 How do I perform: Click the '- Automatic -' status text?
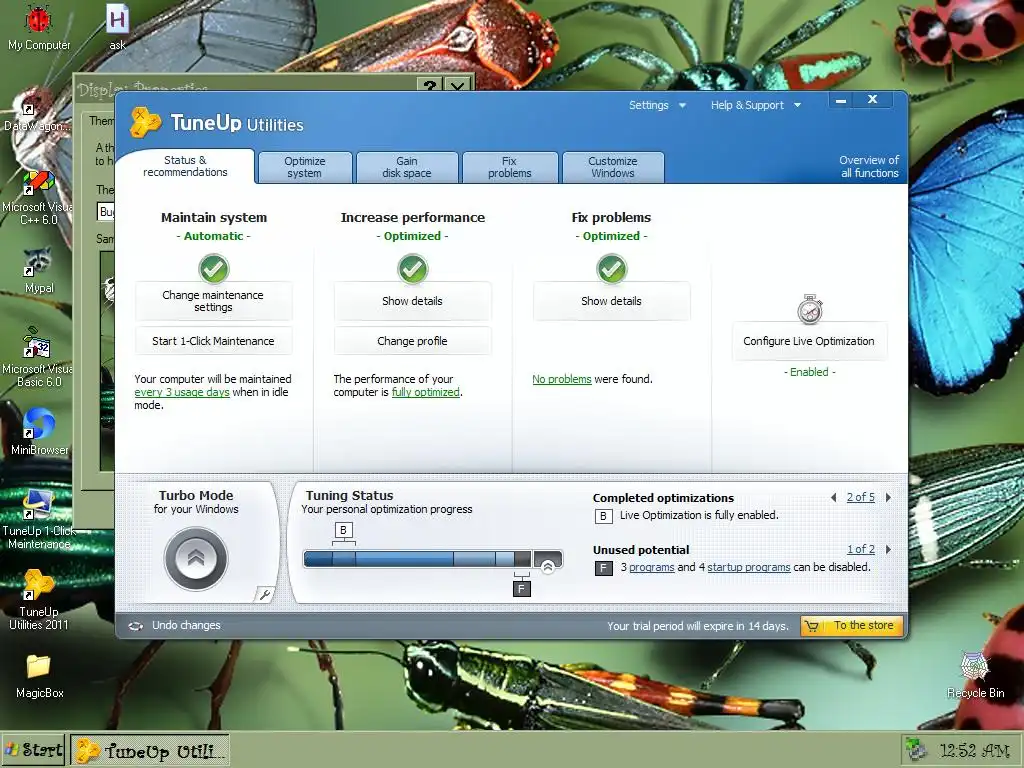coord(214,236)
